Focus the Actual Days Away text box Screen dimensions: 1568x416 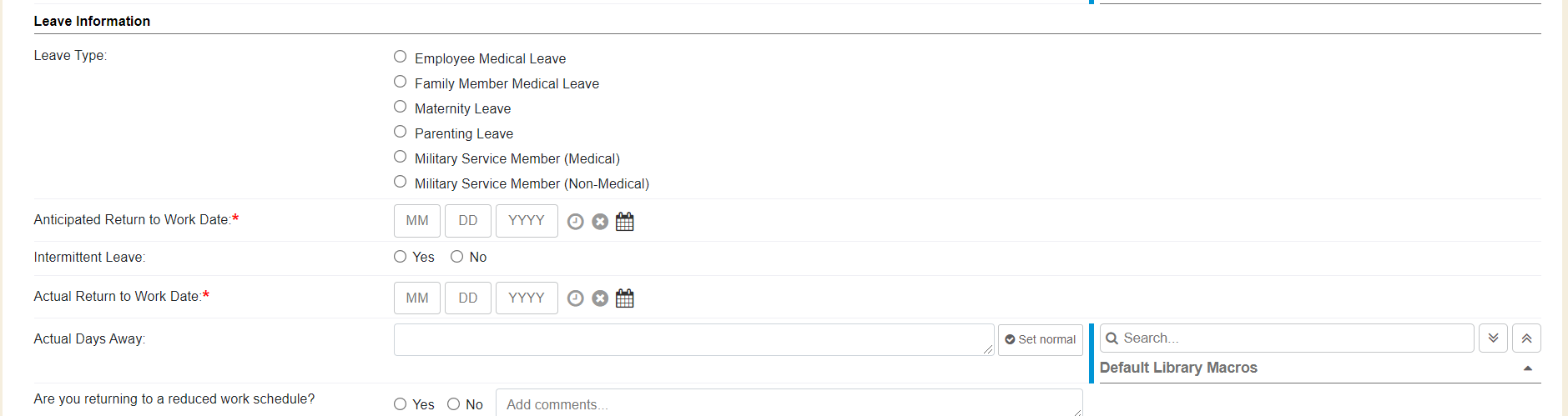(693, 340)
